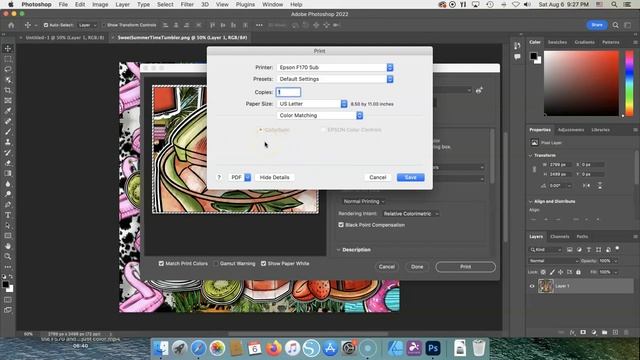Select the Brush tool
This screenshot has height=360, width=640.
pos(8,132)
